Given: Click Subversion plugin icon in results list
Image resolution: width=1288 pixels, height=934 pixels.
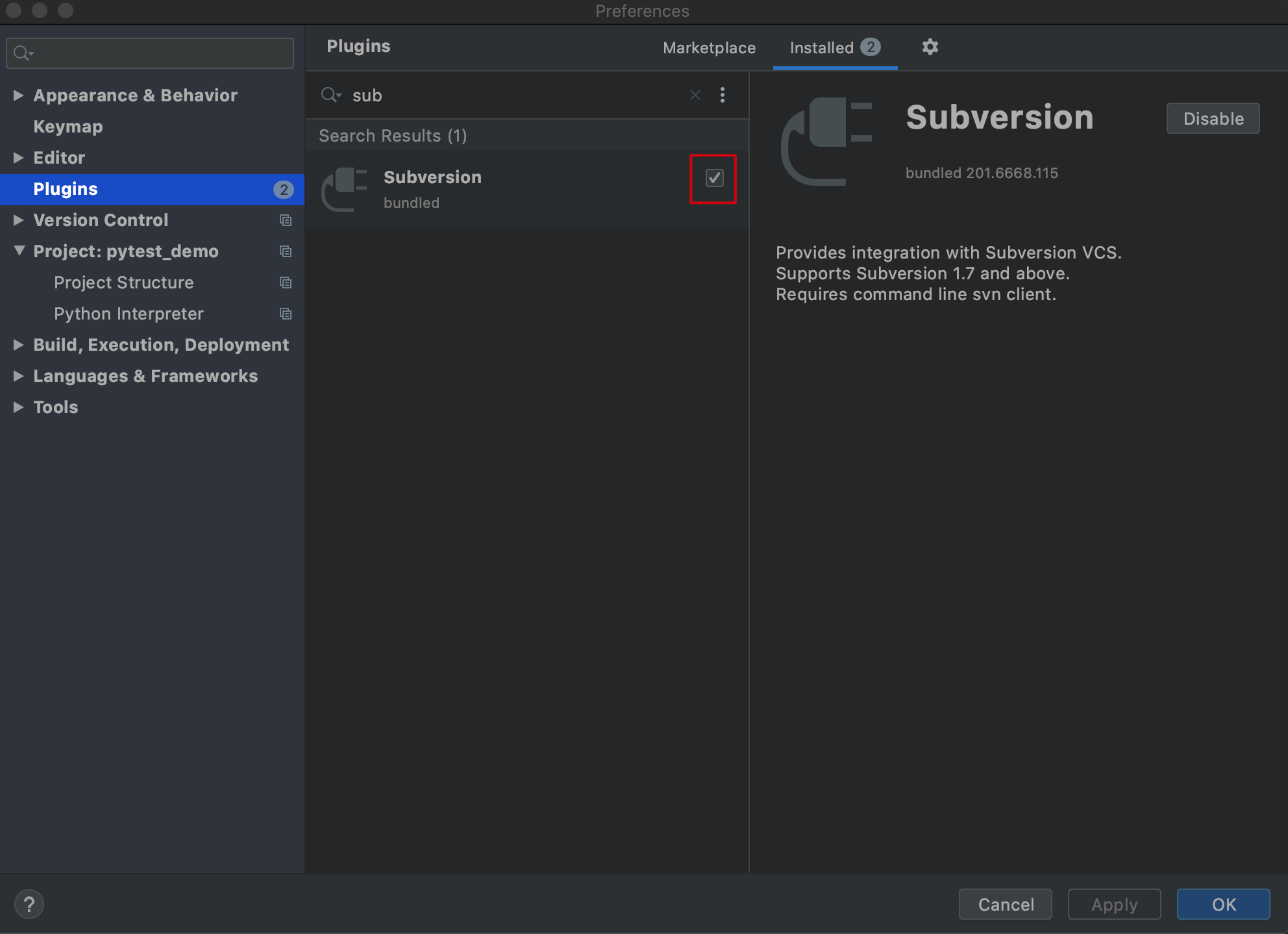Looking at the screenshot, I should pos(344,189).
